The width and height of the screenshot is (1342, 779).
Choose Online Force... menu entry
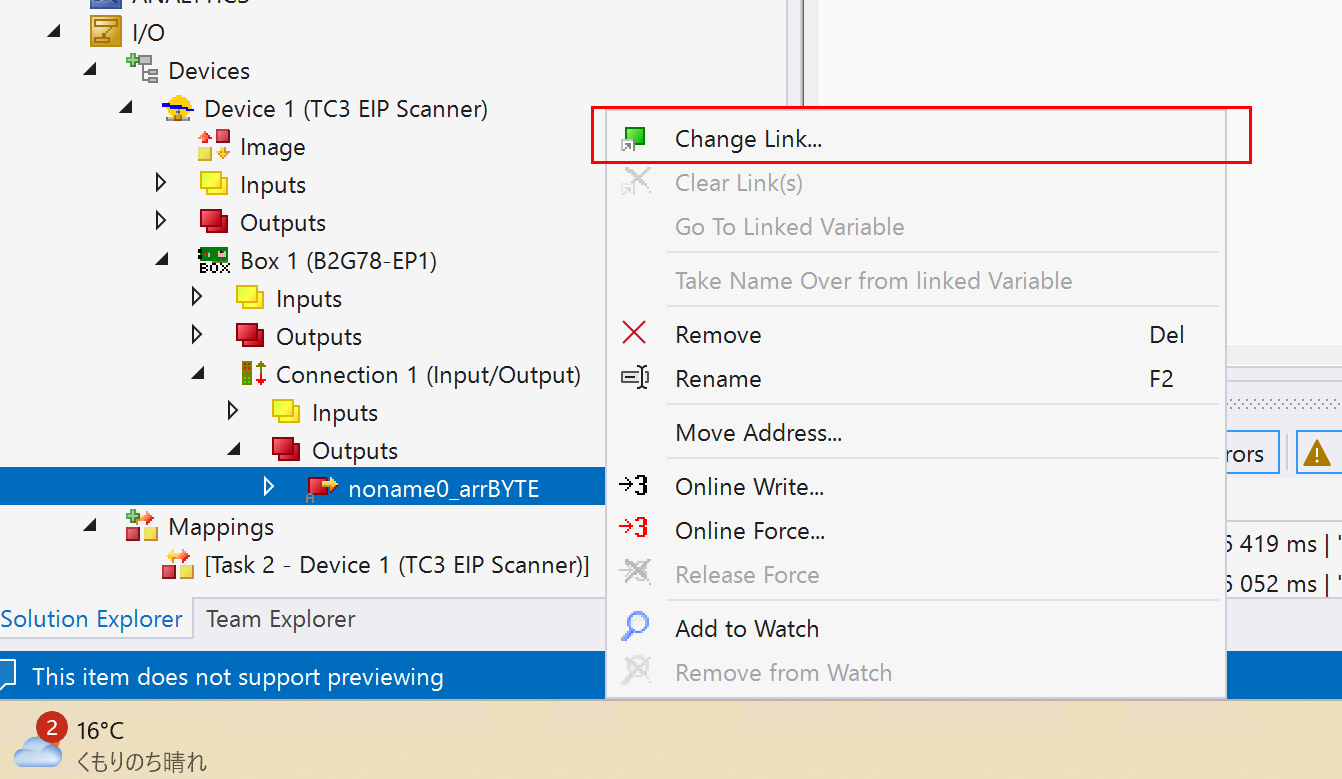pyautogui.click(x=750, y=531)
